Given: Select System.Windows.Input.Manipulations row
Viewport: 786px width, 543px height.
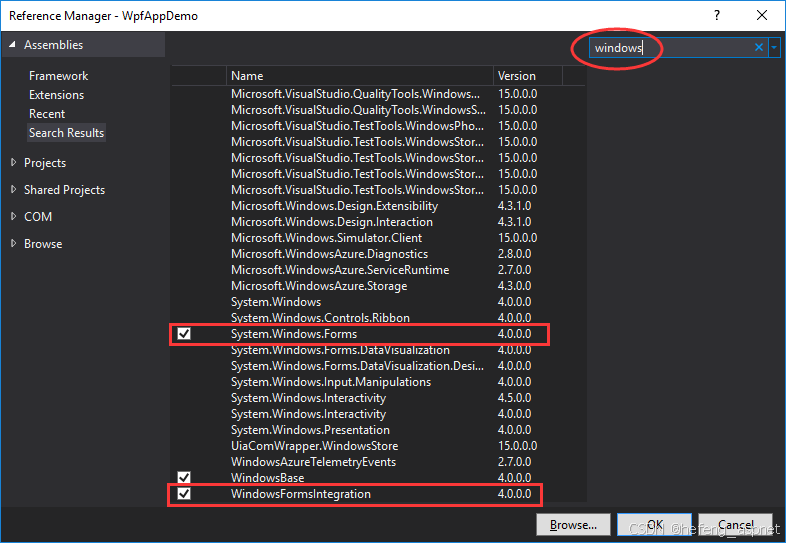Looking at the screenshot, I should click(x=378, y=382).
